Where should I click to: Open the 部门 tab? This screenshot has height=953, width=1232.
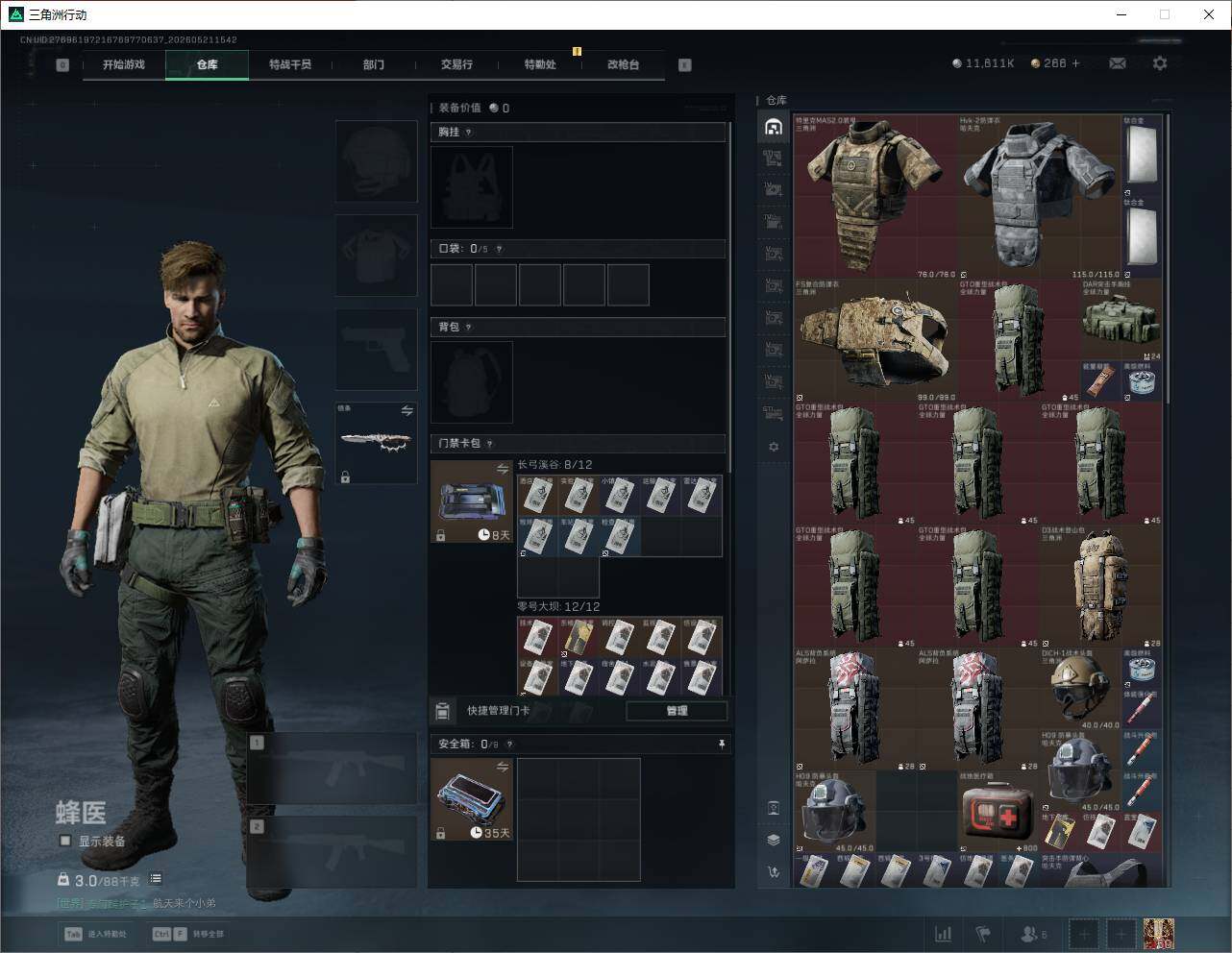point(374,65)
